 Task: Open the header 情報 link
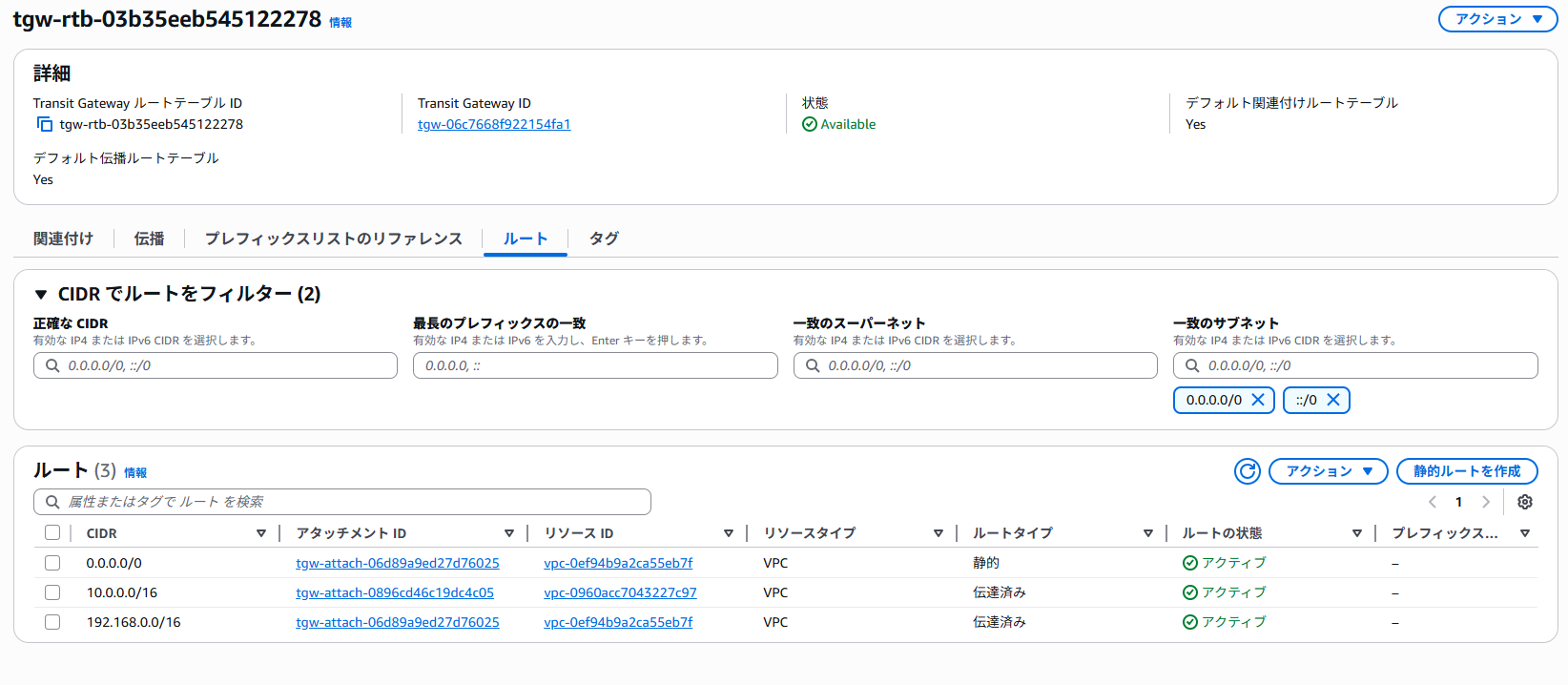[340, 22]
